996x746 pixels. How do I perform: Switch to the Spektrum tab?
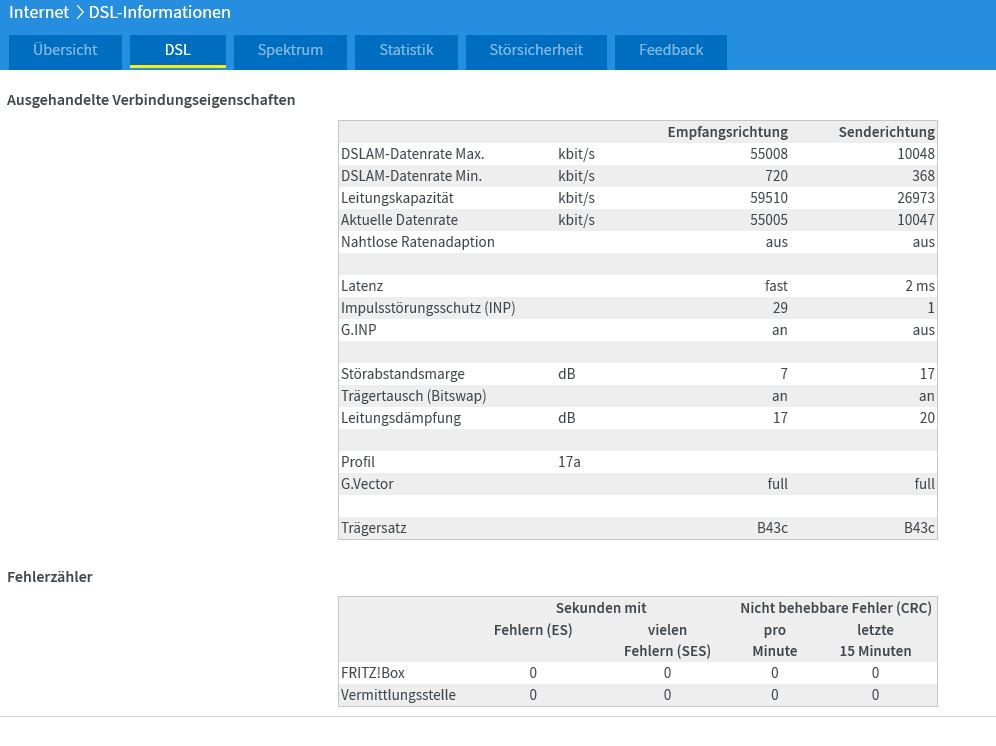(x=290, y=51)
